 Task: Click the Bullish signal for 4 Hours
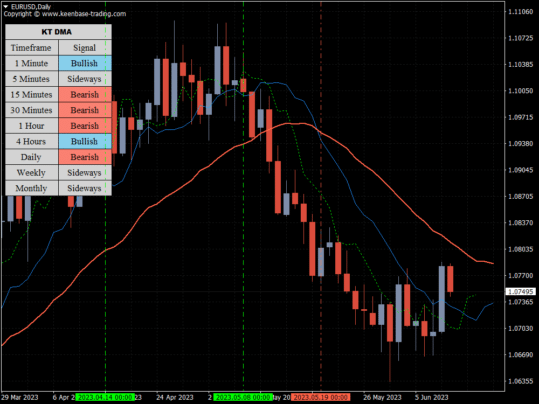pyautogui.click(x=85, y=141)
